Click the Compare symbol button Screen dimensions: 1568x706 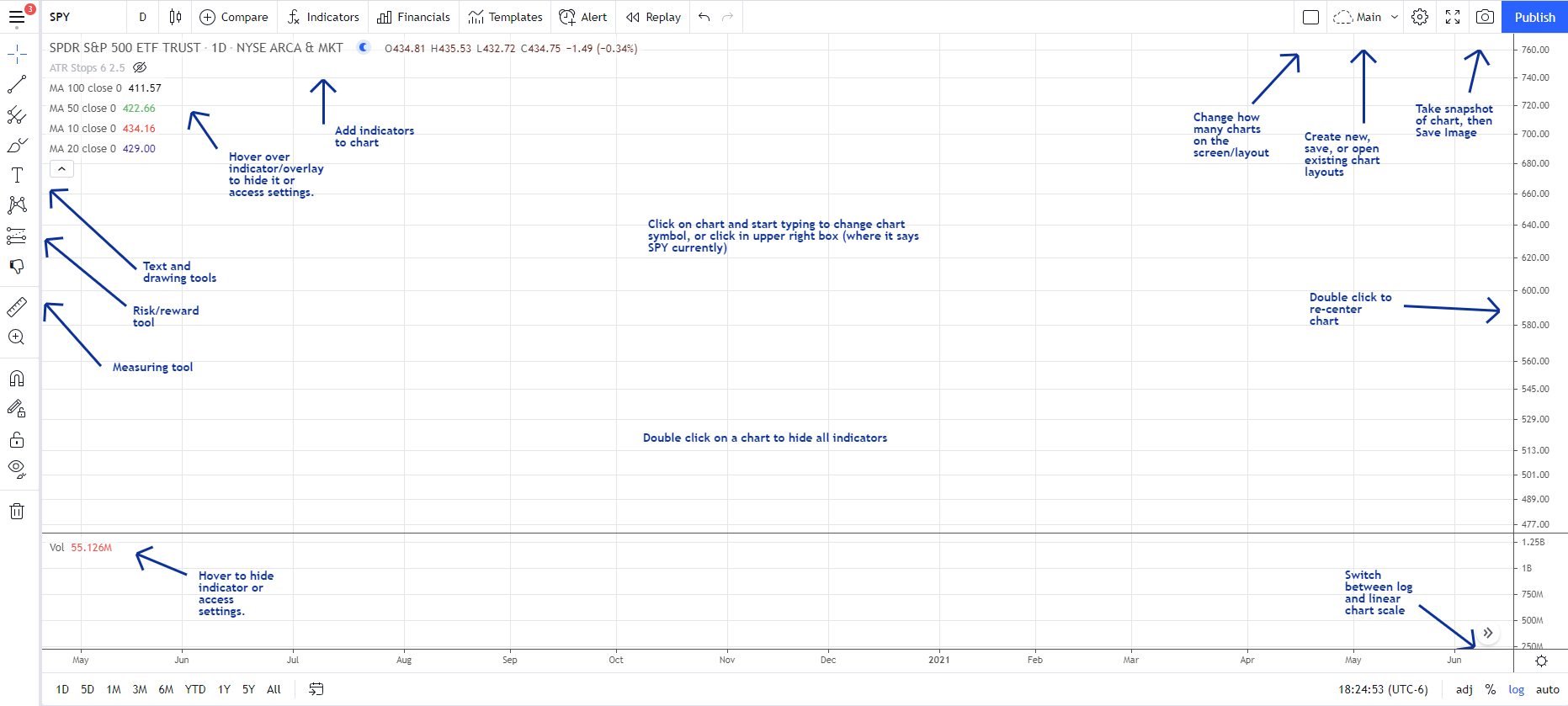click(234, 17)
